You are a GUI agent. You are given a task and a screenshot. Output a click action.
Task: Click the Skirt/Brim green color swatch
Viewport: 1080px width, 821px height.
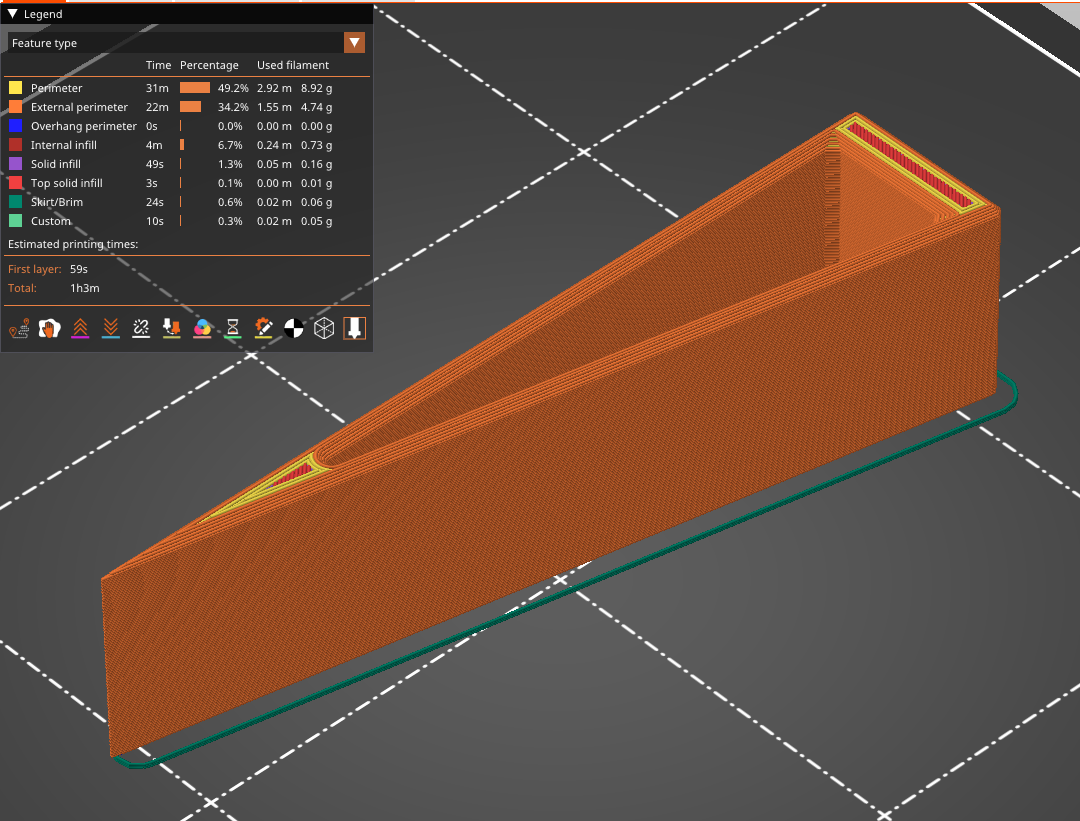(x=15, y=202)
